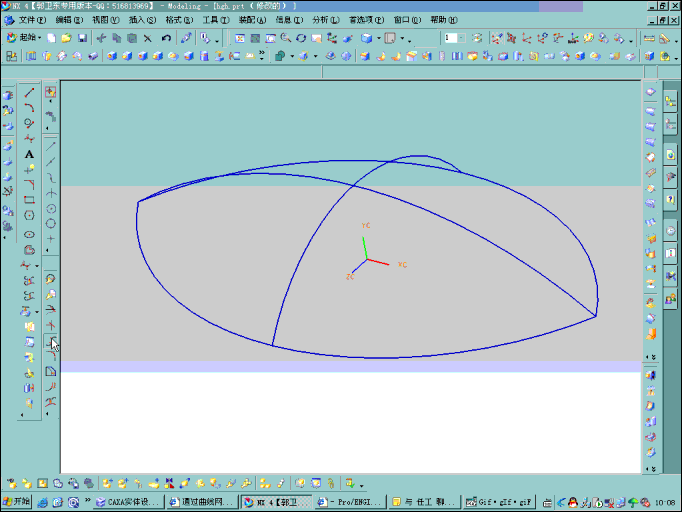
Task: Switch to Gif·gIf·giF taskbar window
Action: (498, 502)
